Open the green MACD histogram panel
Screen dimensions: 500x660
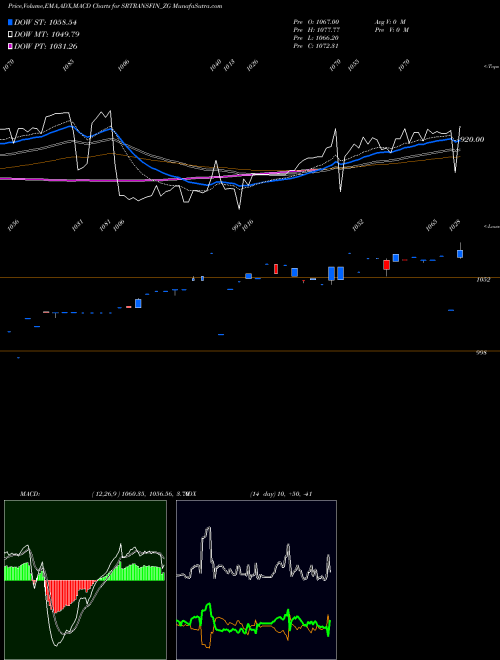[x=85, y=580]
